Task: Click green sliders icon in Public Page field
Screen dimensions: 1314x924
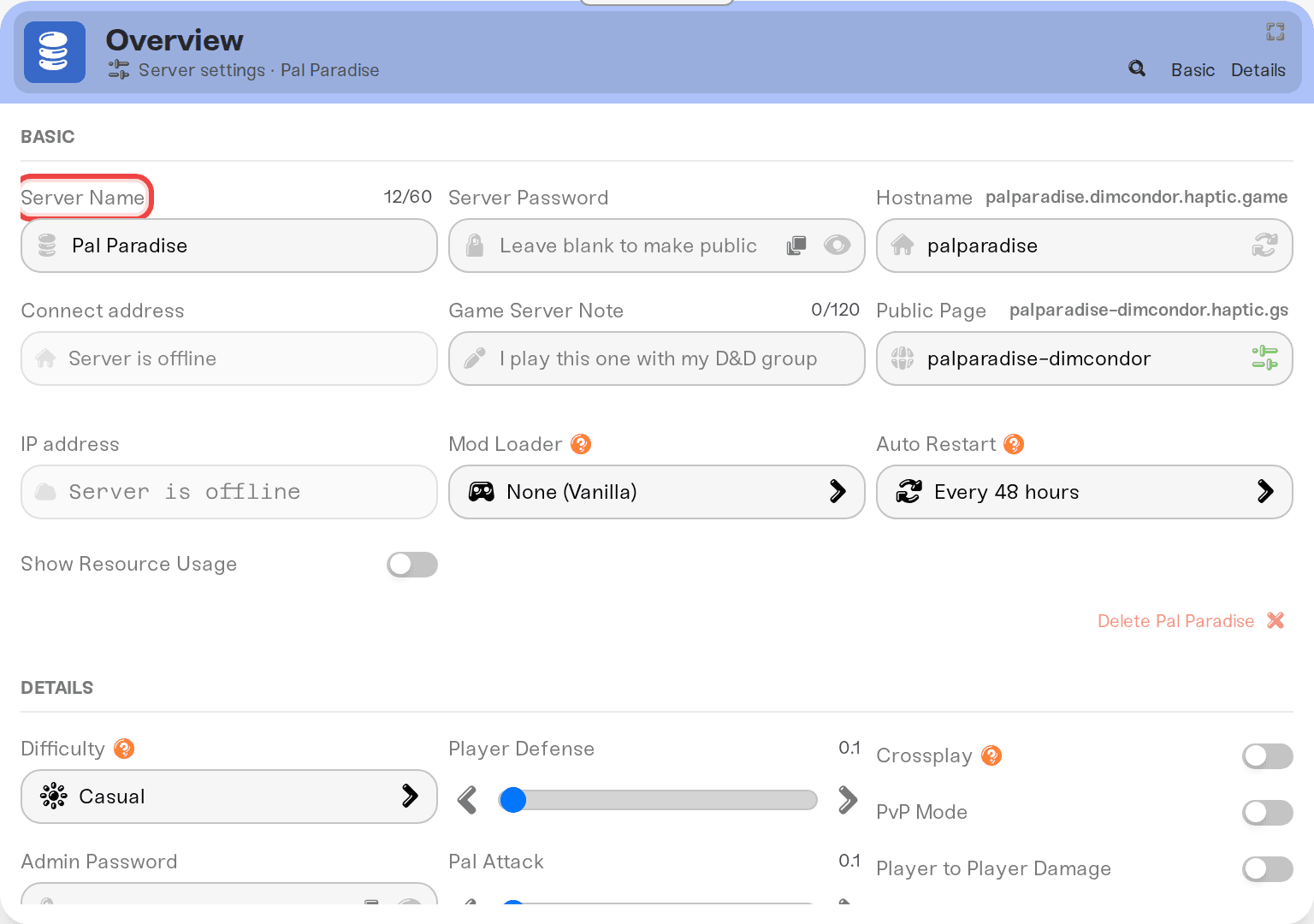Action: 1264,358
